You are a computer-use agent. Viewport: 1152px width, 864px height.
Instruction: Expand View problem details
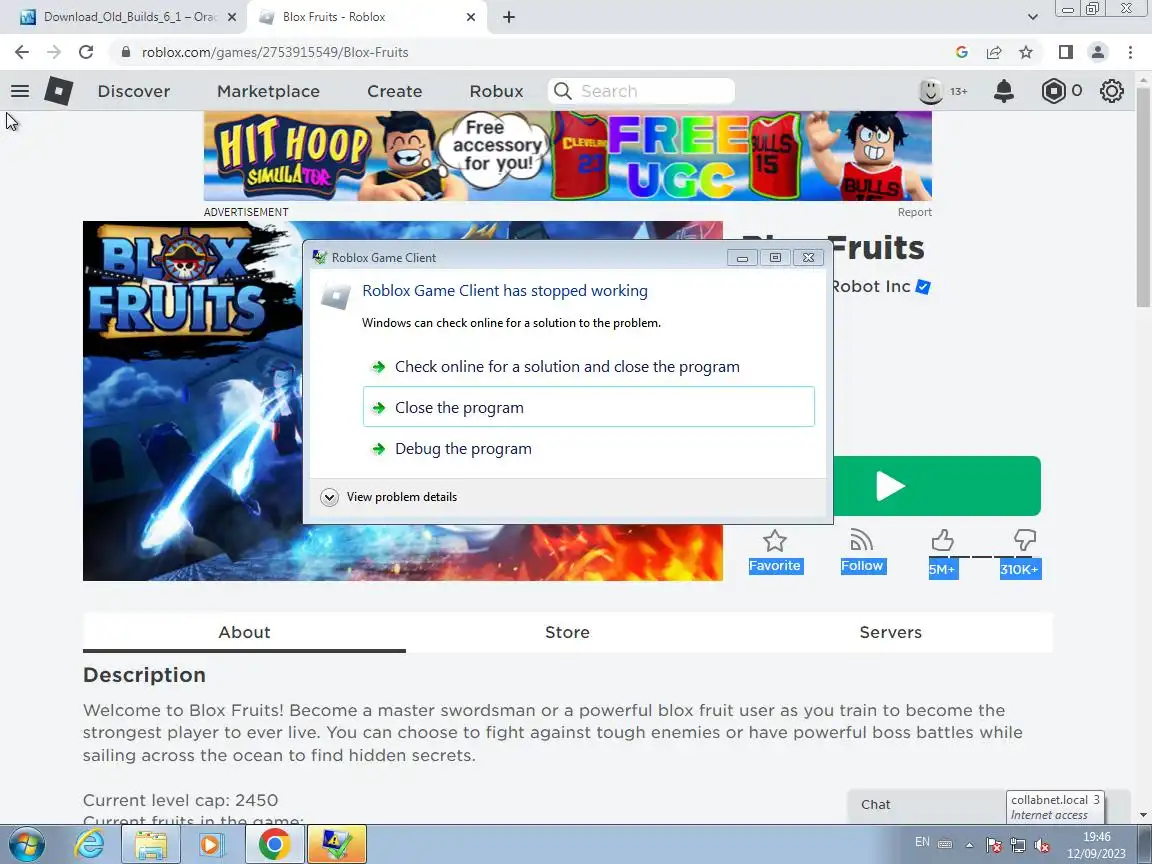(x=389, y=497)
